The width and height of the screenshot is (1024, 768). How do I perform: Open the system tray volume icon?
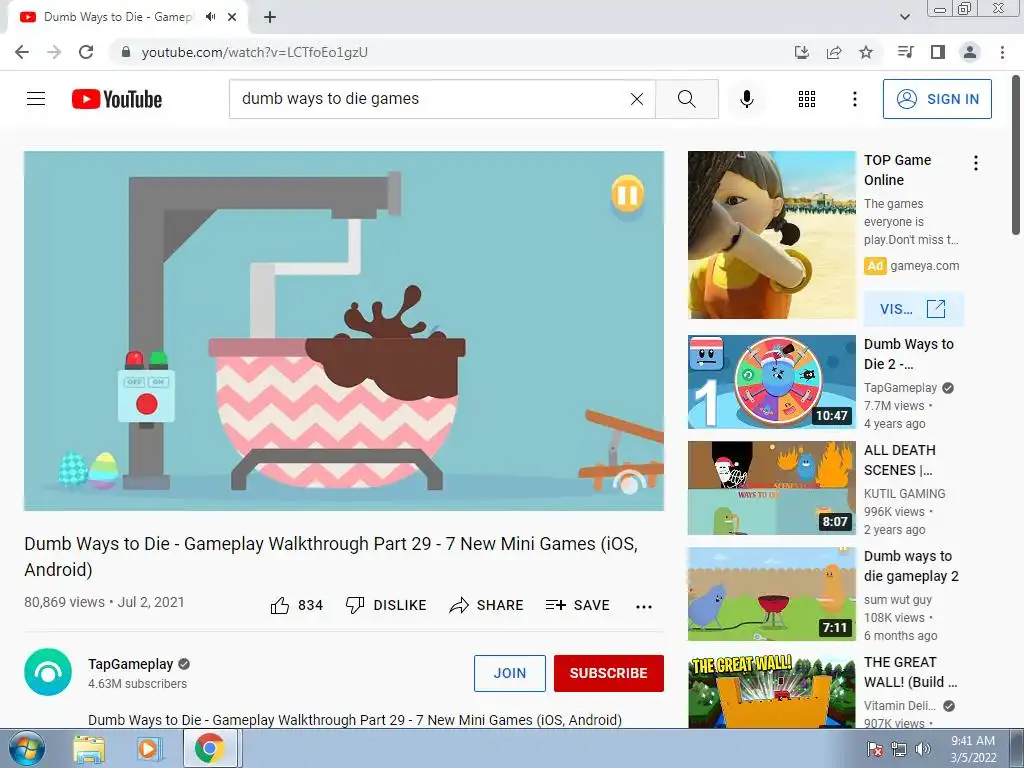click(x=923, y=749)
